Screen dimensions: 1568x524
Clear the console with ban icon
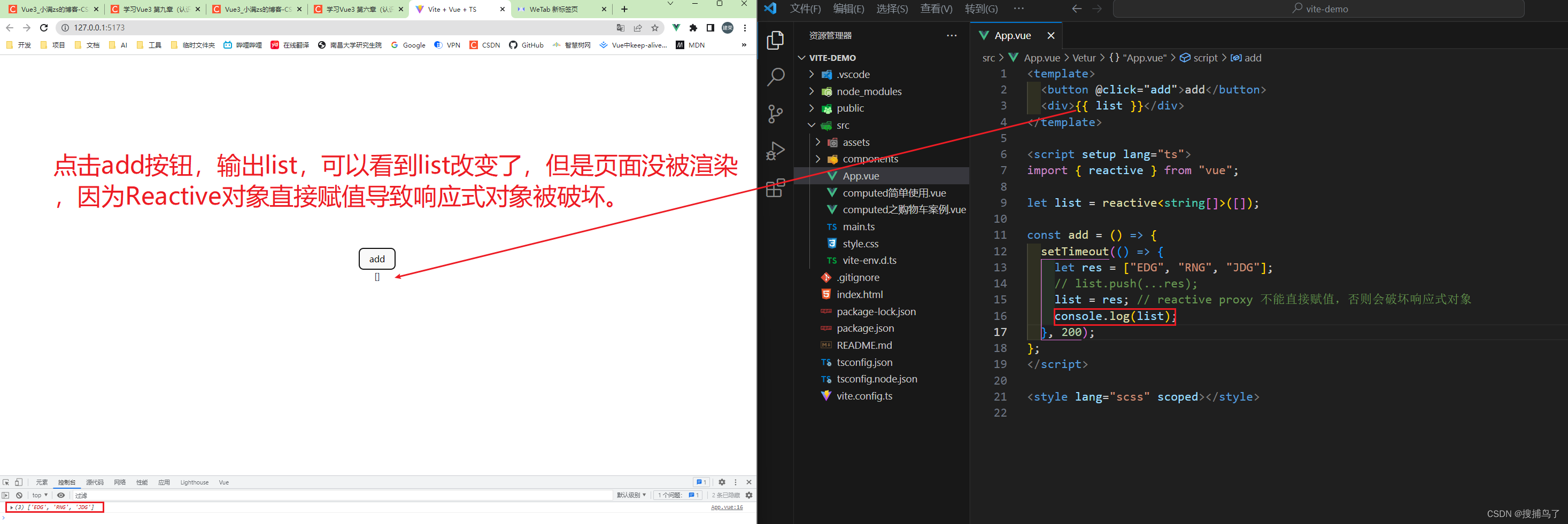pos(19,496)
